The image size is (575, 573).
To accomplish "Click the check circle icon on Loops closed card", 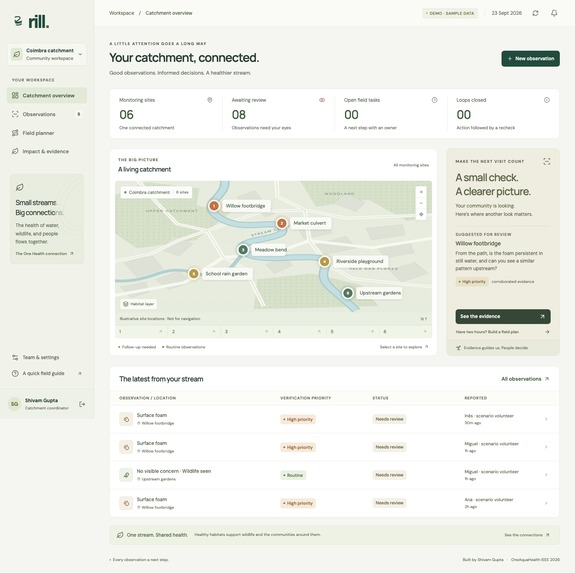I will 547,100.
